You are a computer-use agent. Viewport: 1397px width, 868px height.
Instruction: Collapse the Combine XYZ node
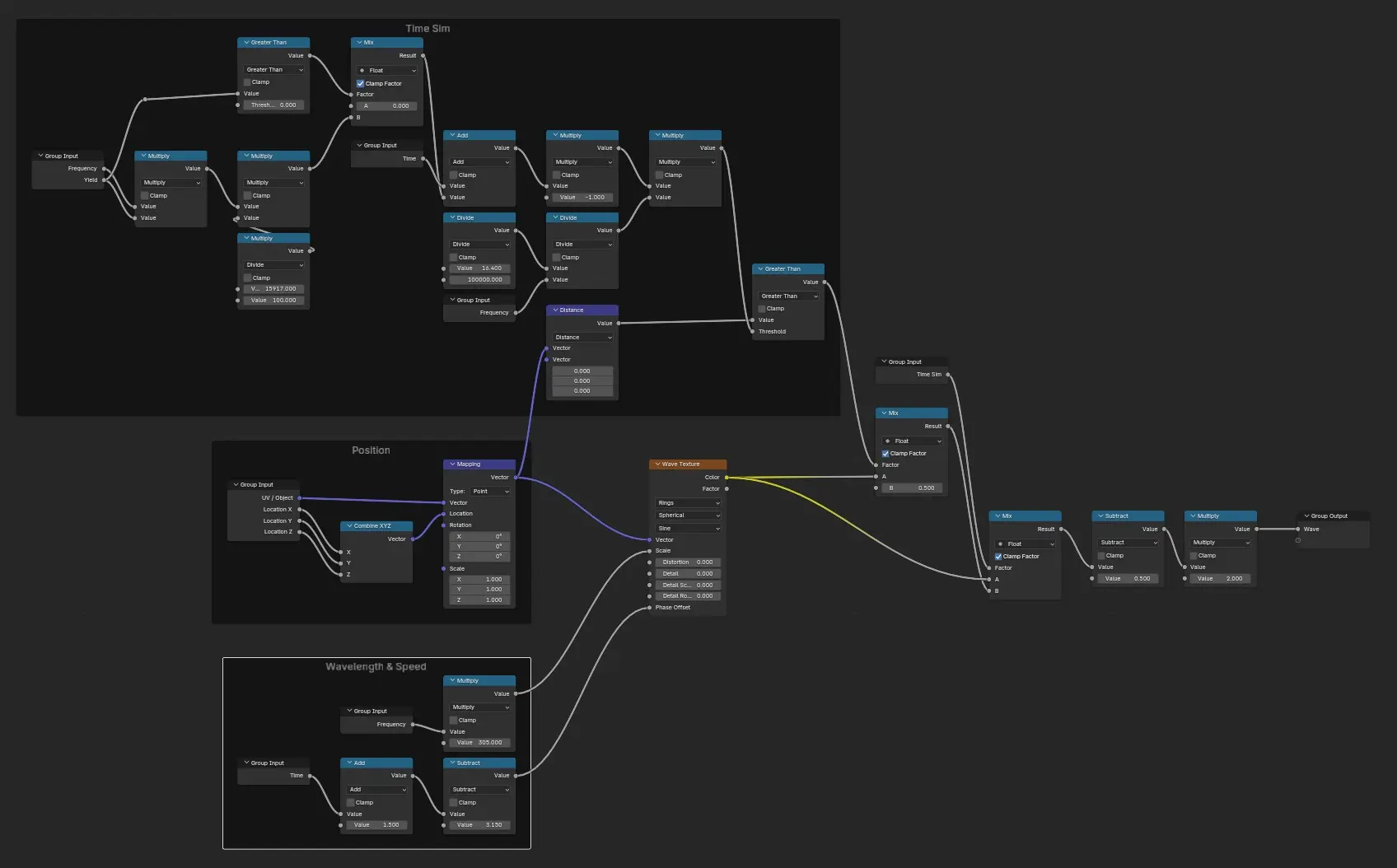point(349,526)
